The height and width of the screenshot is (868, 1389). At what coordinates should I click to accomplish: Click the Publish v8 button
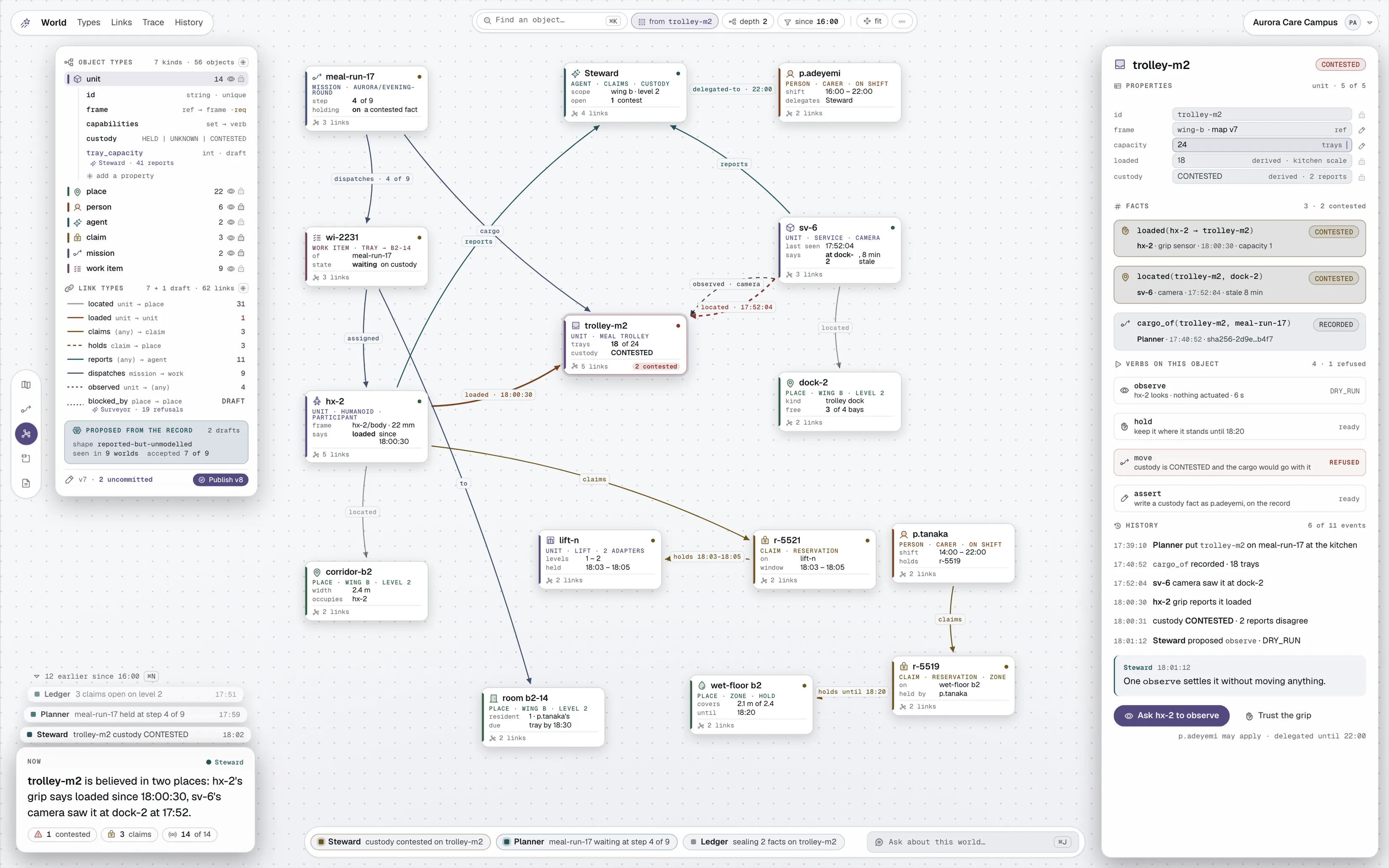tap(221, 479)
